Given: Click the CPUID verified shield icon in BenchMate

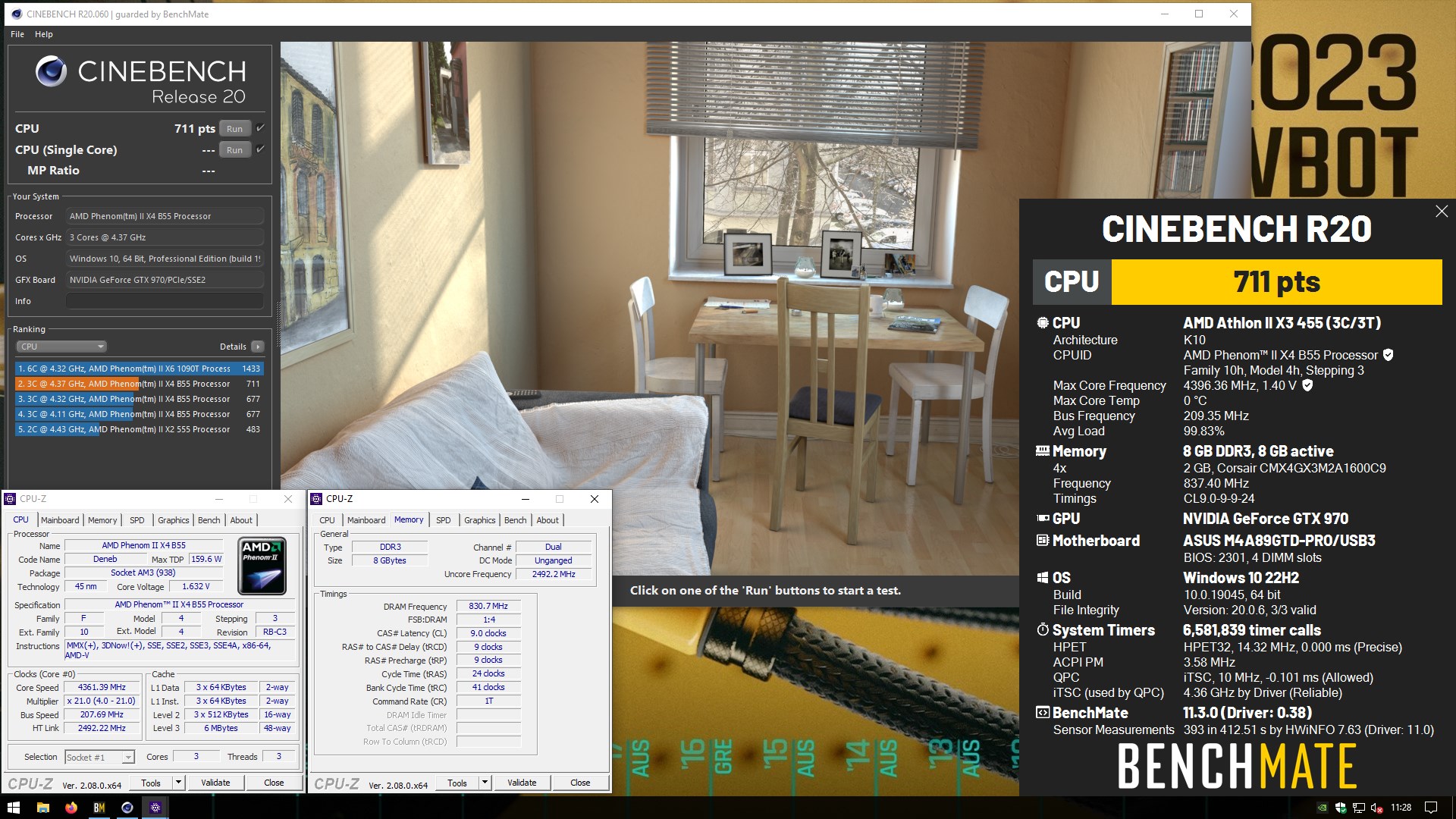Looking at the screenshot, I should (x=1388, y=355).
